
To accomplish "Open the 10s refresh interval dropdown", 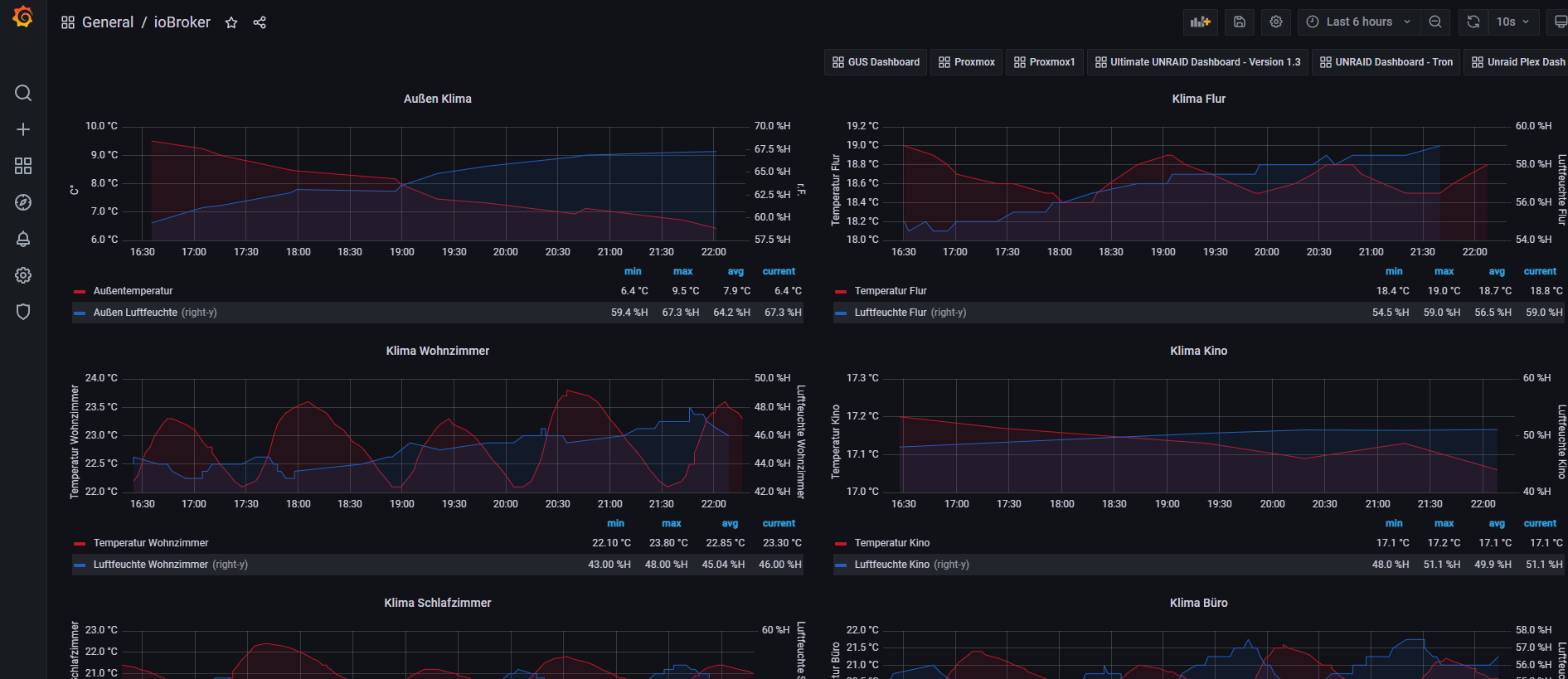I will [x=1513, y=22].
